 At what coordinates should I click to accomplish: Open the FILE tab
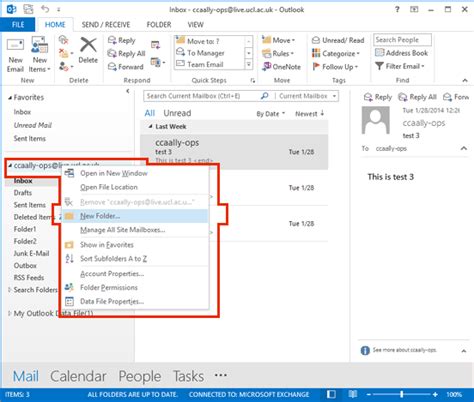18,25
